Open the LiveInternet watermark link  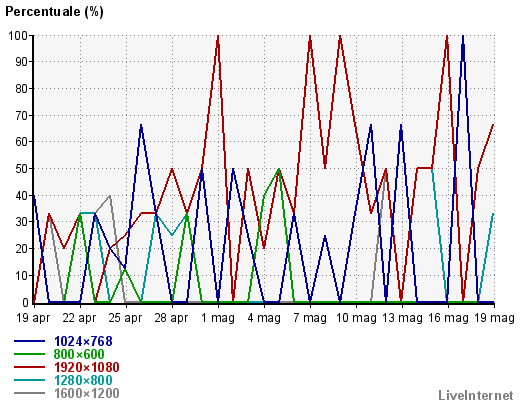tap(476, 395)
